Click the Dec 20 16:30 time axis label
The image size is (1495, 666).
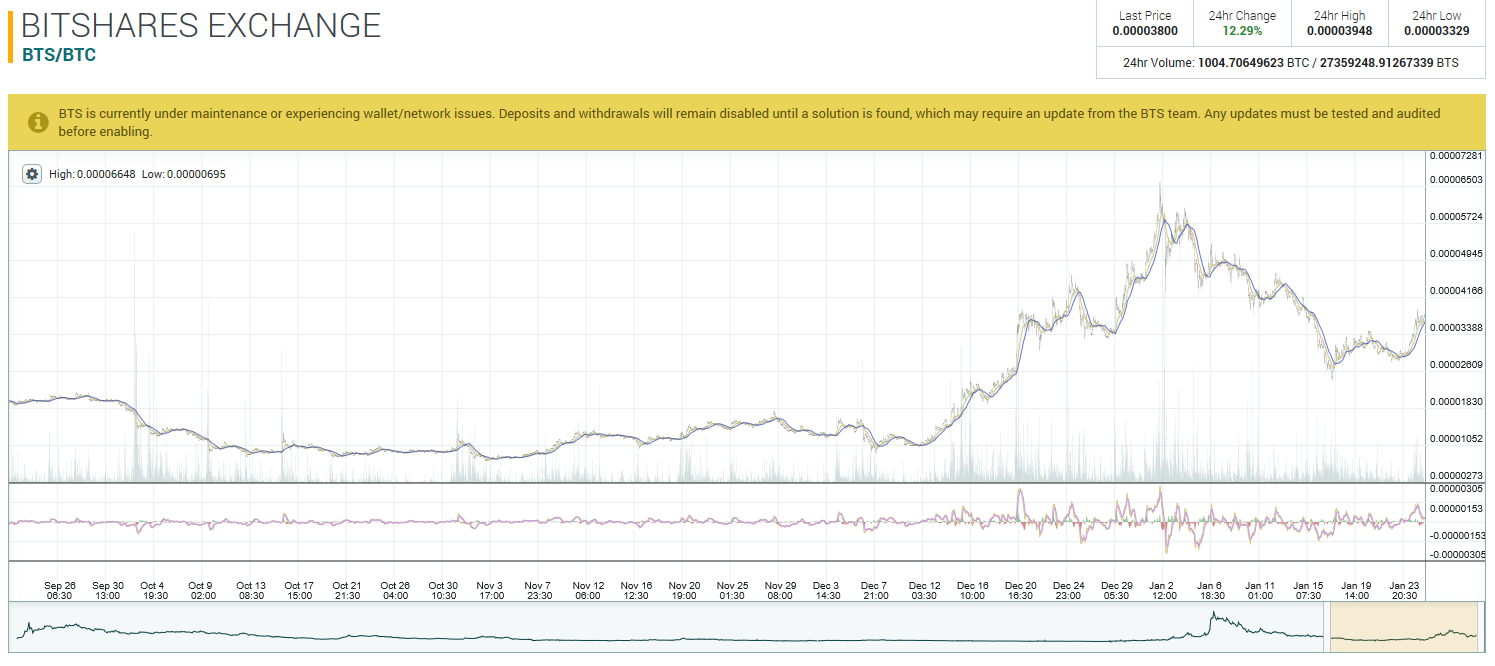[1021, 590]
